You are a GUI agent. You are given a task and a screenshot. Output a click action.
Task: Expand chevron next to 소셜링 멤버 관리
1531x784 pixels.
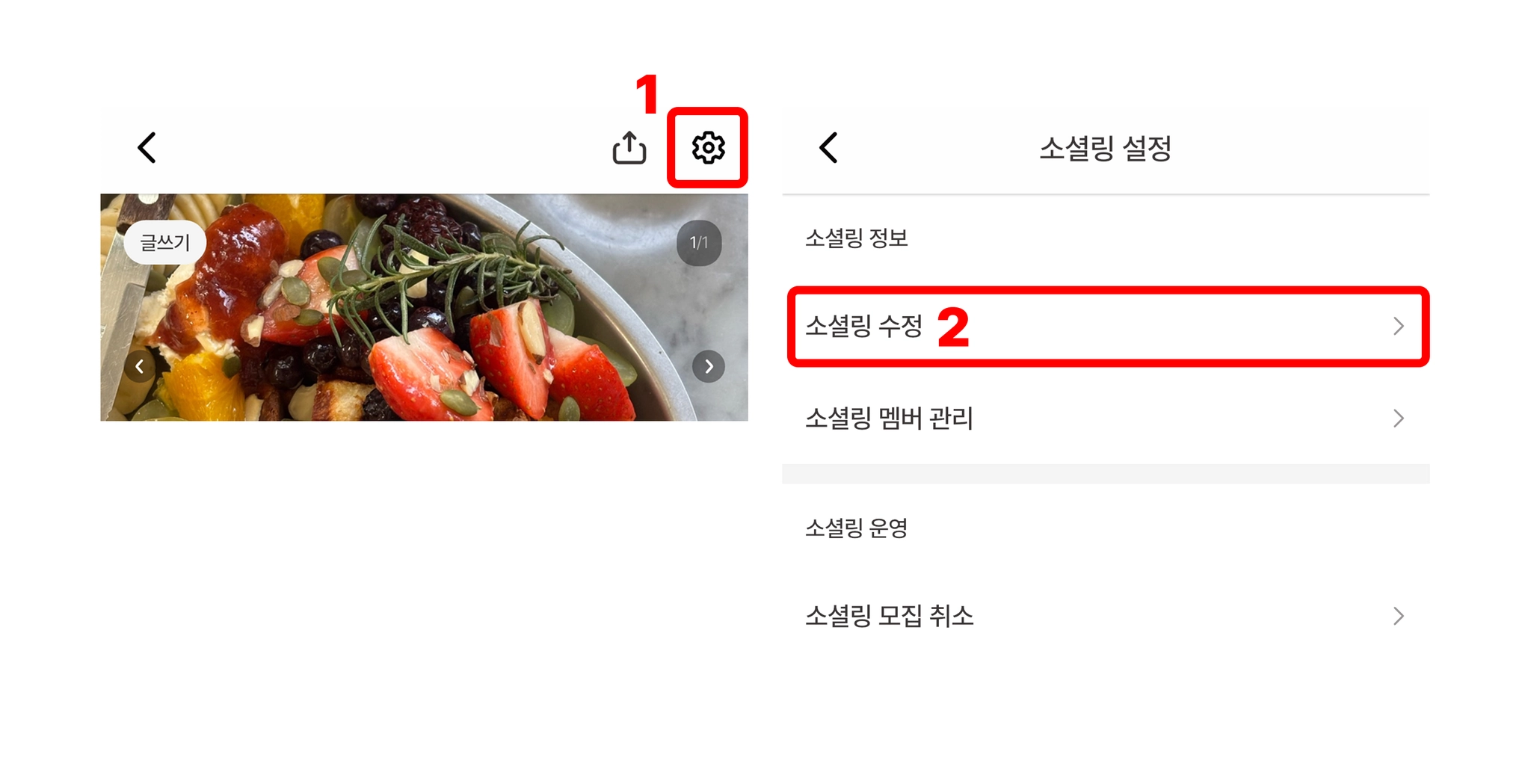[1399, 419]
